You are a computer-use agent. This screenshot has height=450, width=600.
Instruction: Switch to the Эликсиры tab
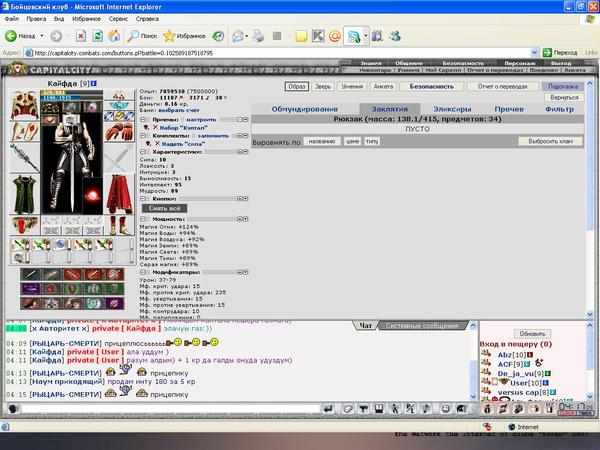[x=452, y=109]
